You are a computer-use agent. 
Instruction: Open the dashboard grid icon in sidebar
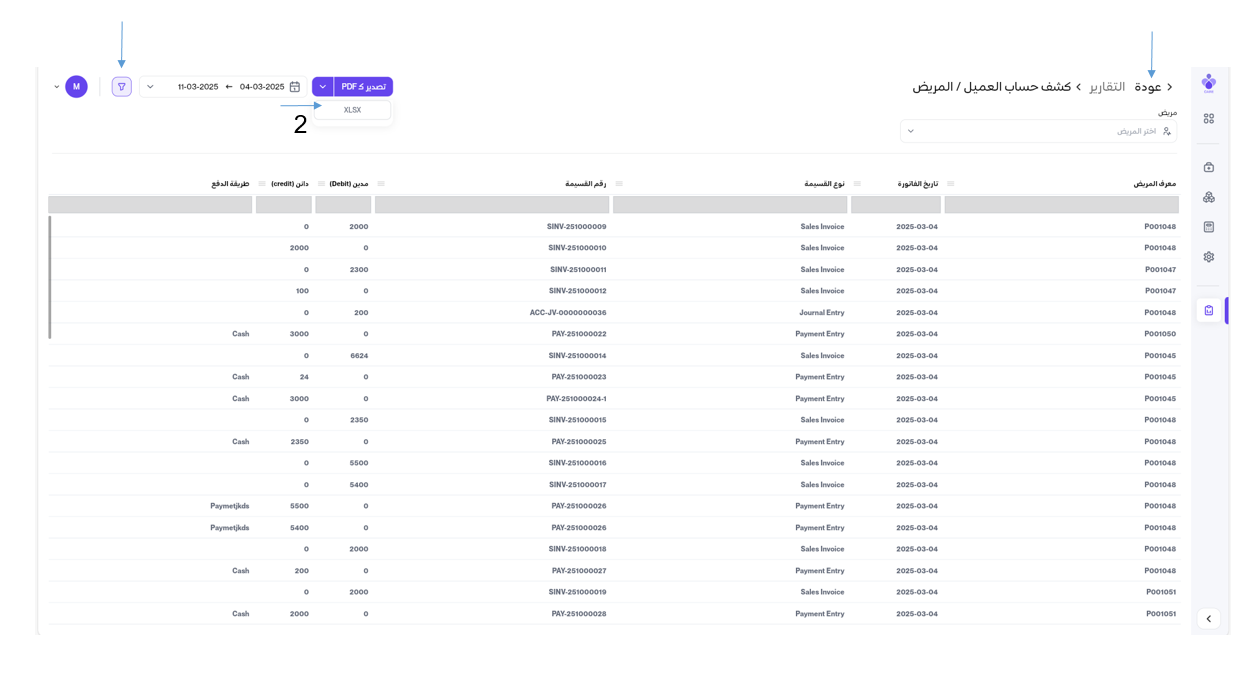tap(1208, 118)
